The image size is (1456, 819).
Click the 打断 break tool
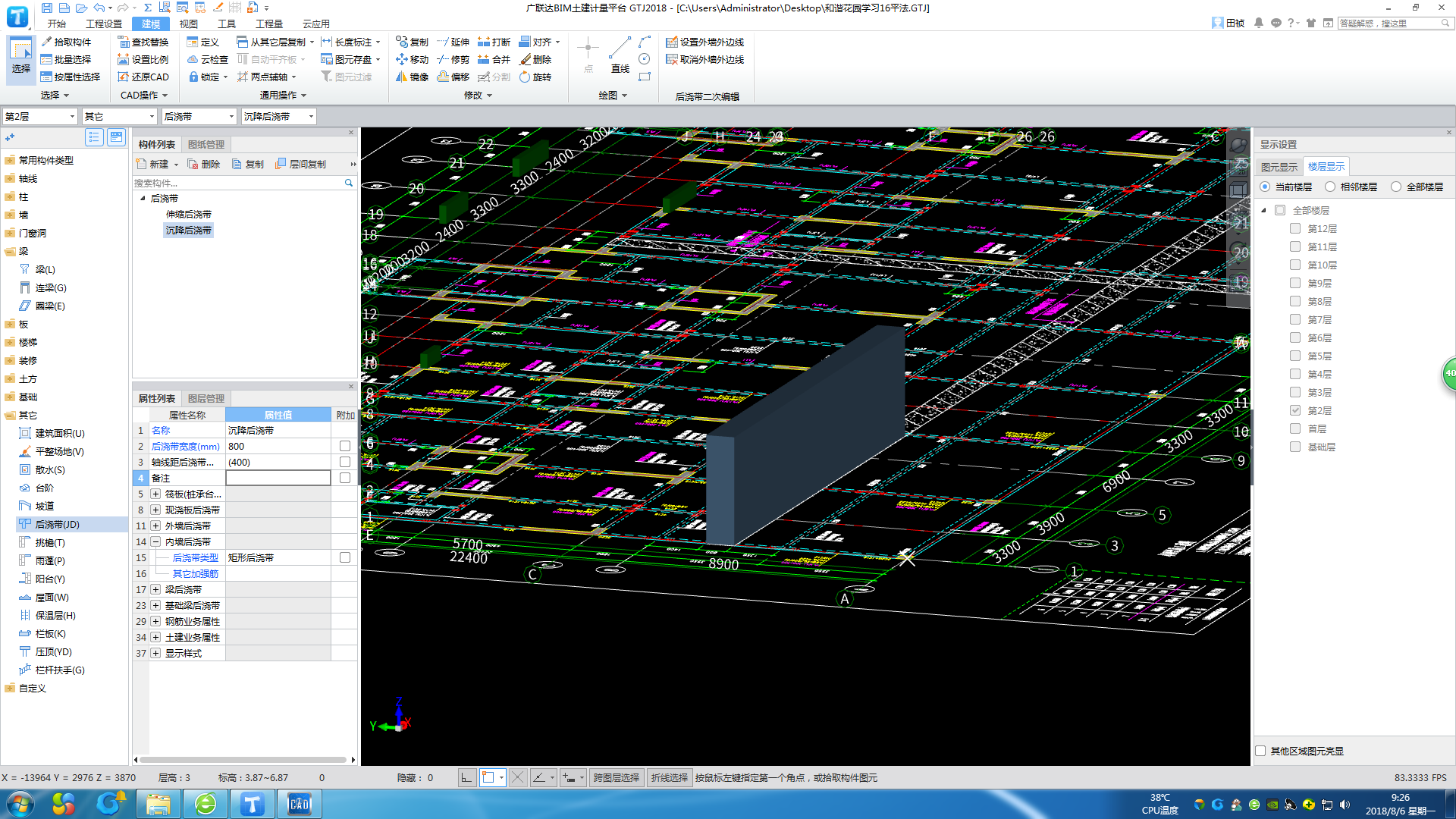point(494,42)
